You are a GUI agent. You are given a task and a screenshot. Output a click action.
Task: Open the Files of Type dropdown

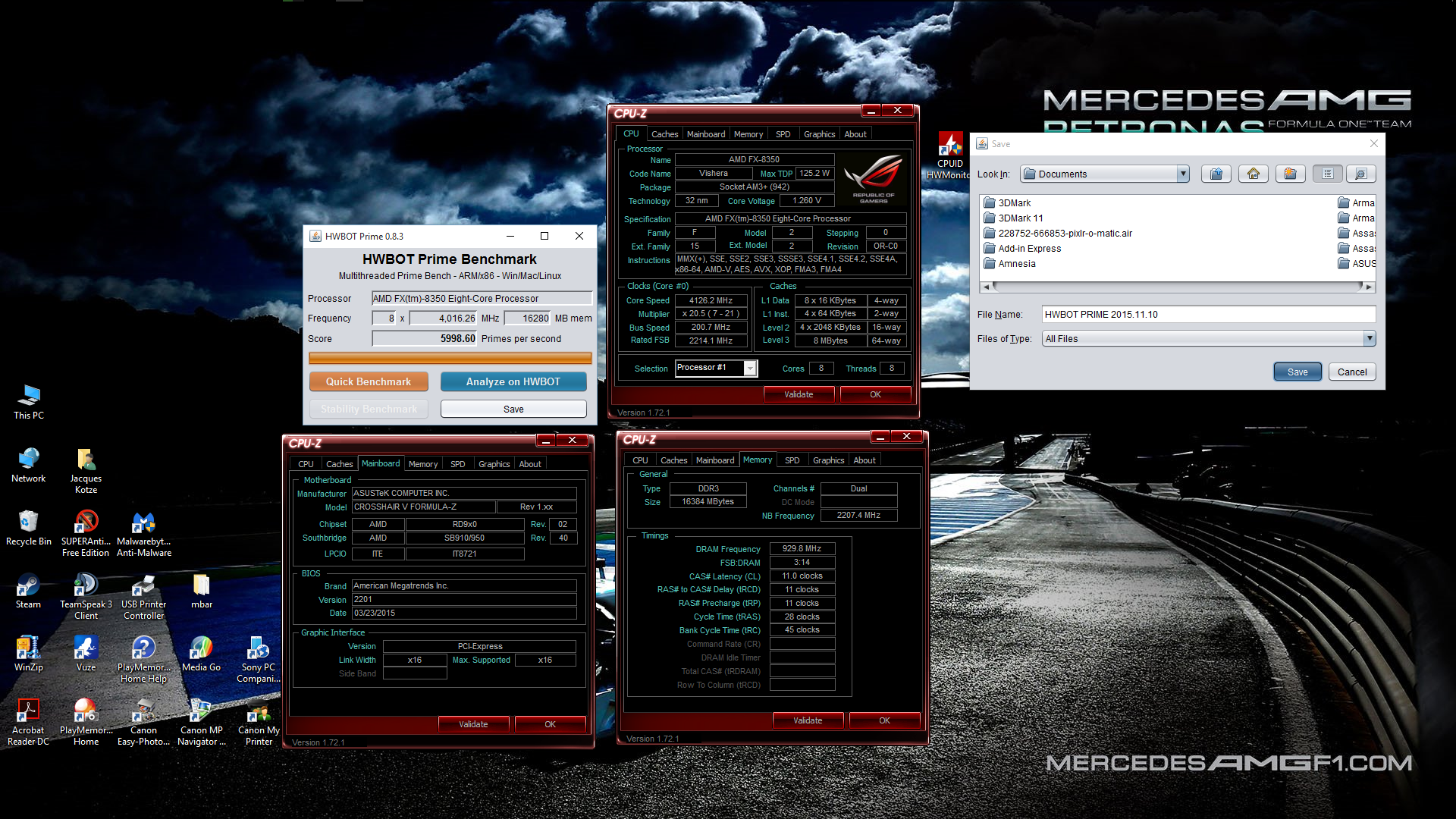click(1209, 339)
